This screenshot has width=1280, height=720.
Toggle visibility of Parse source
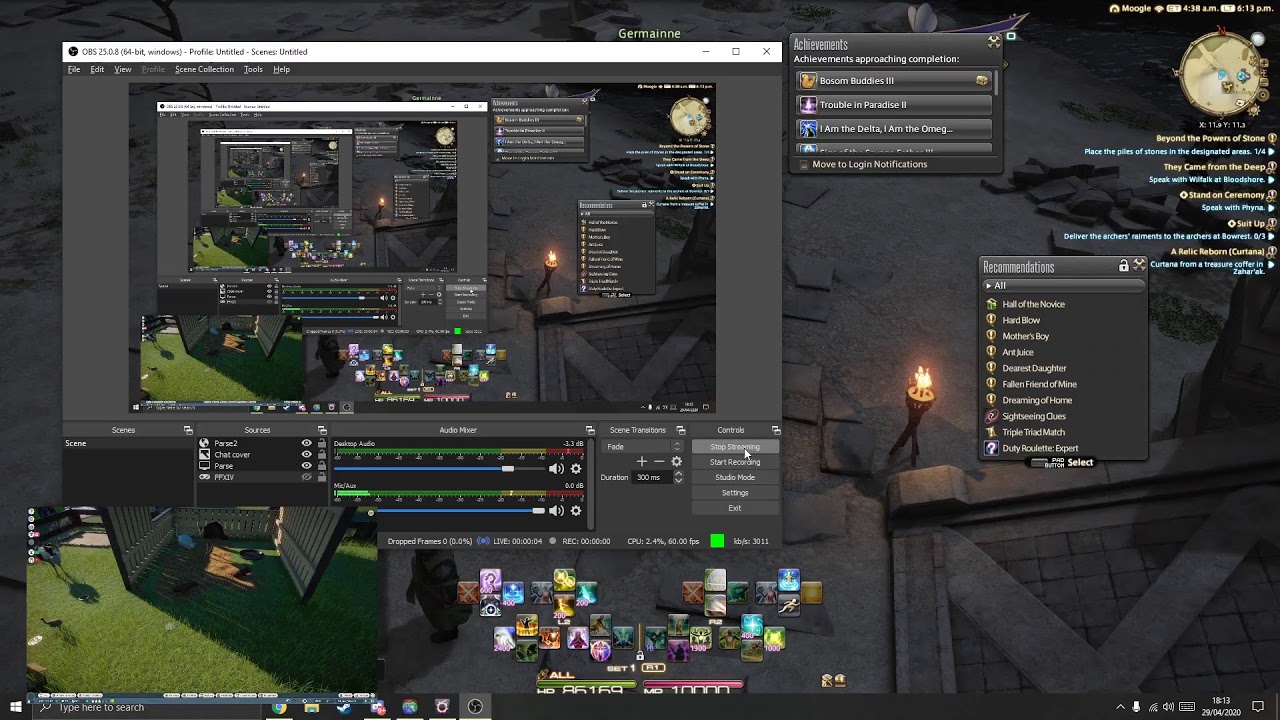(306, 466)
